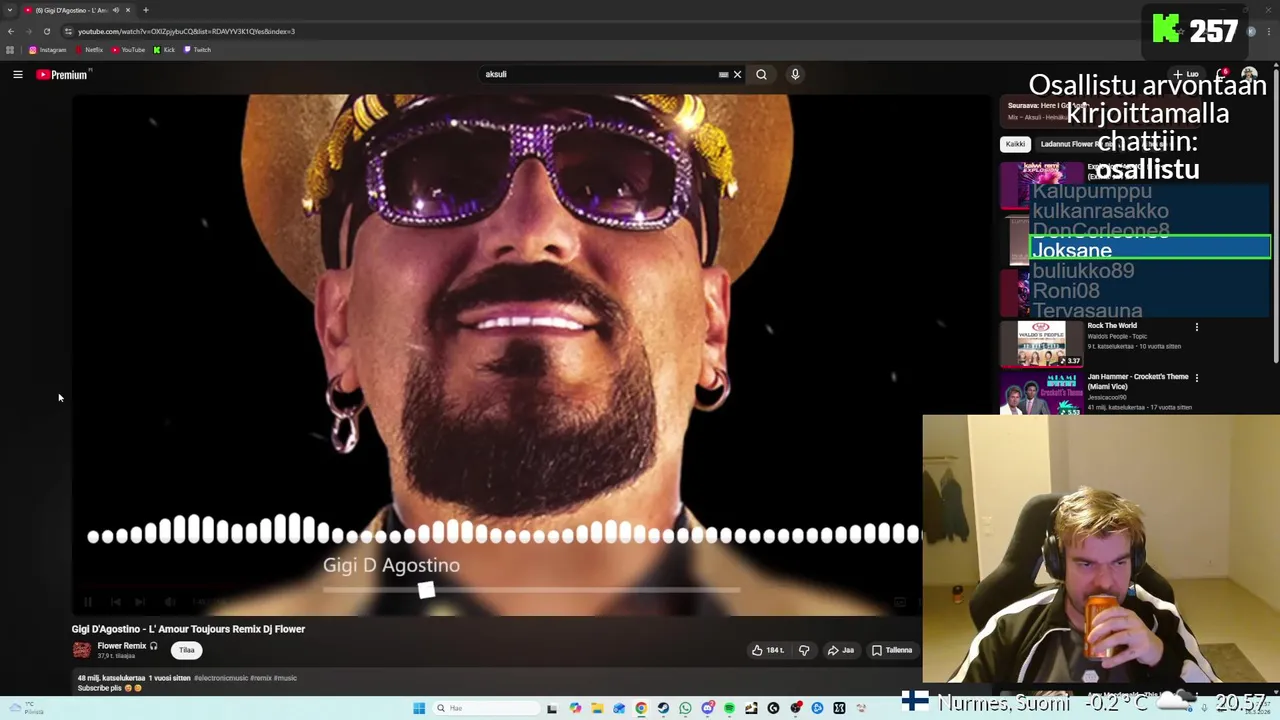
Task: Open Spotify from the taskbar
Action: [x=729, y=708]
